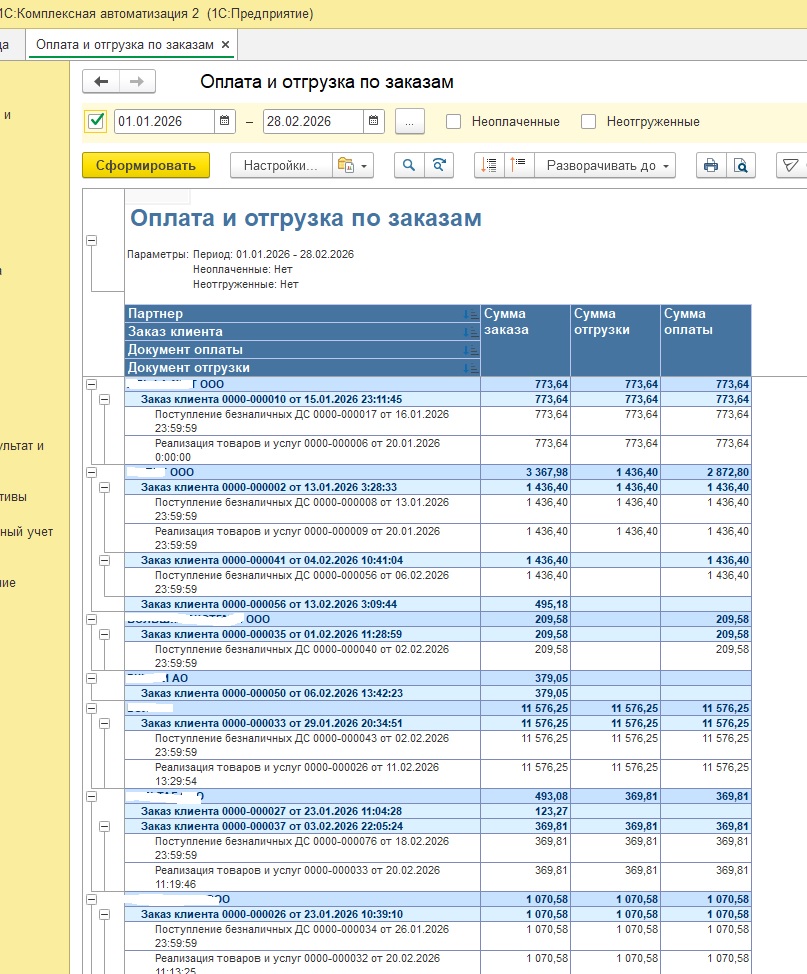Print the report with printer icon
Image resolution: width=807 pixels, height=974 pixels.
711,166
